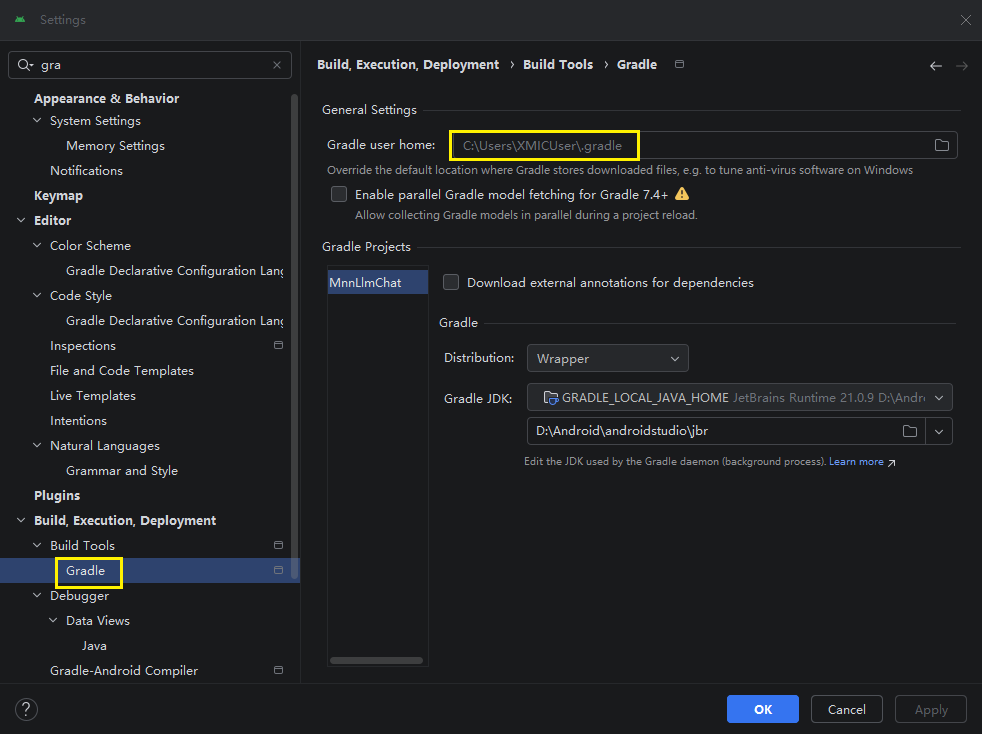The width and height of the screenshot is (982, 734).
Task: Open Memory Settings page
Action: 115,145
